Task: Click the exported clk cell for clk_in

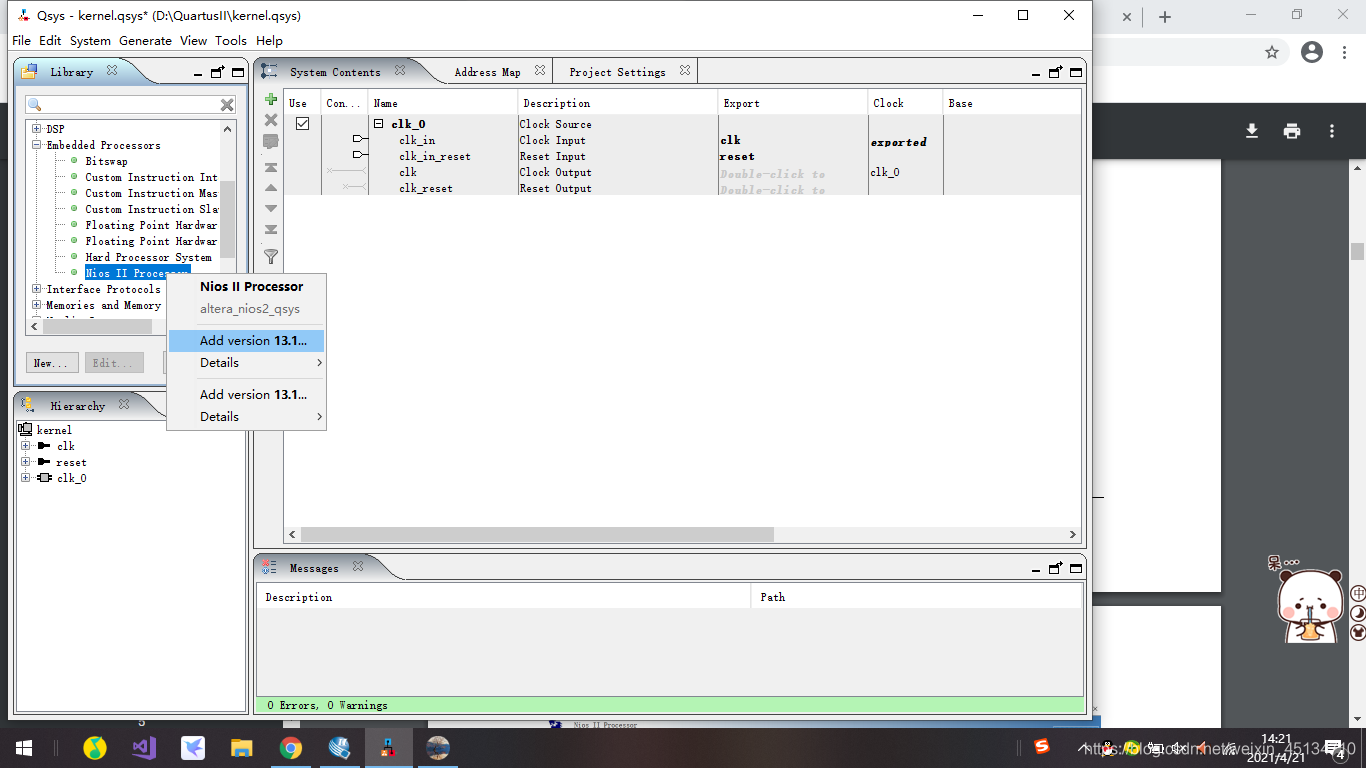Action: (x=792, y=140)
